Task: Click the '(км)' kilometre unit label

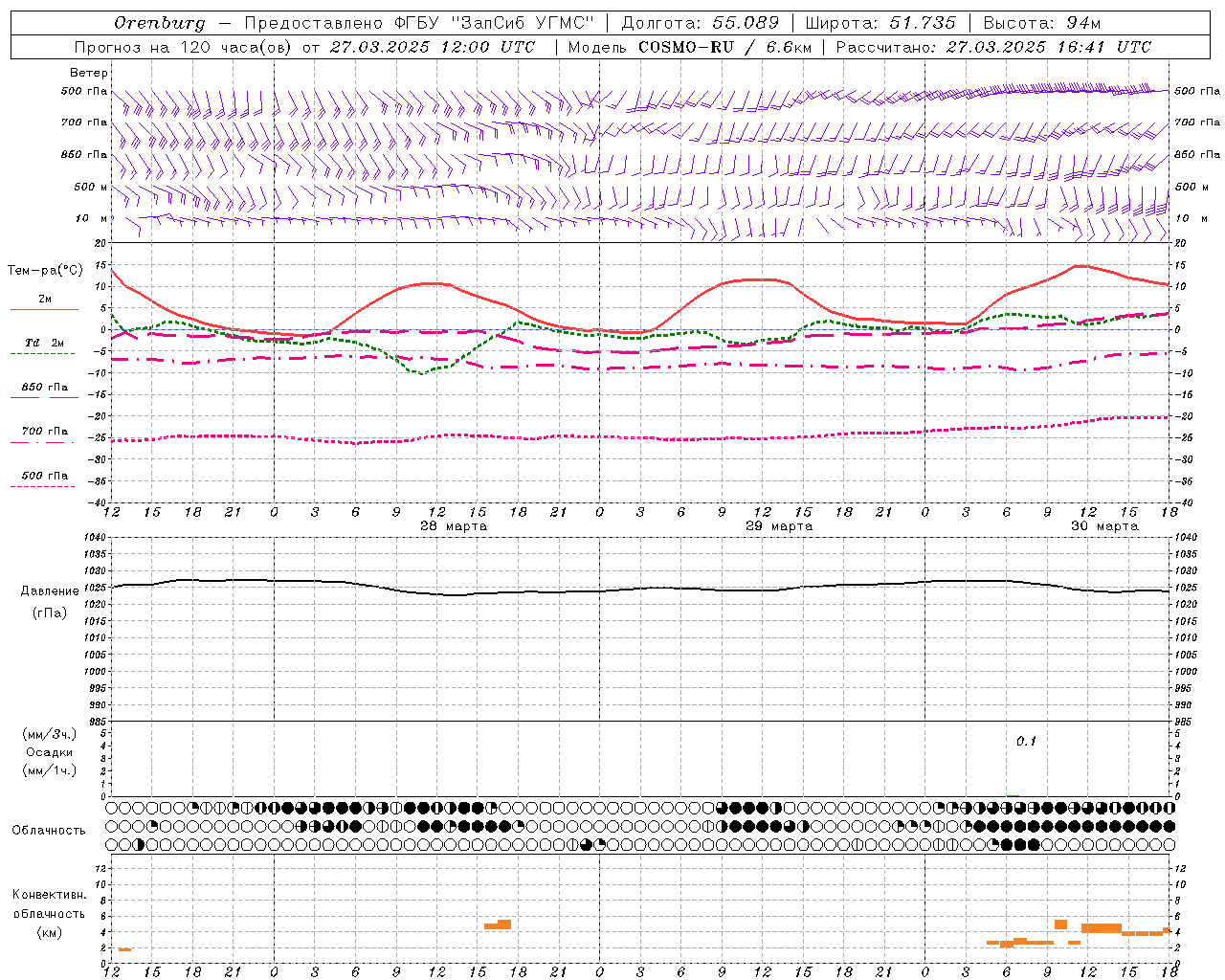Action: tap(50, 932)
